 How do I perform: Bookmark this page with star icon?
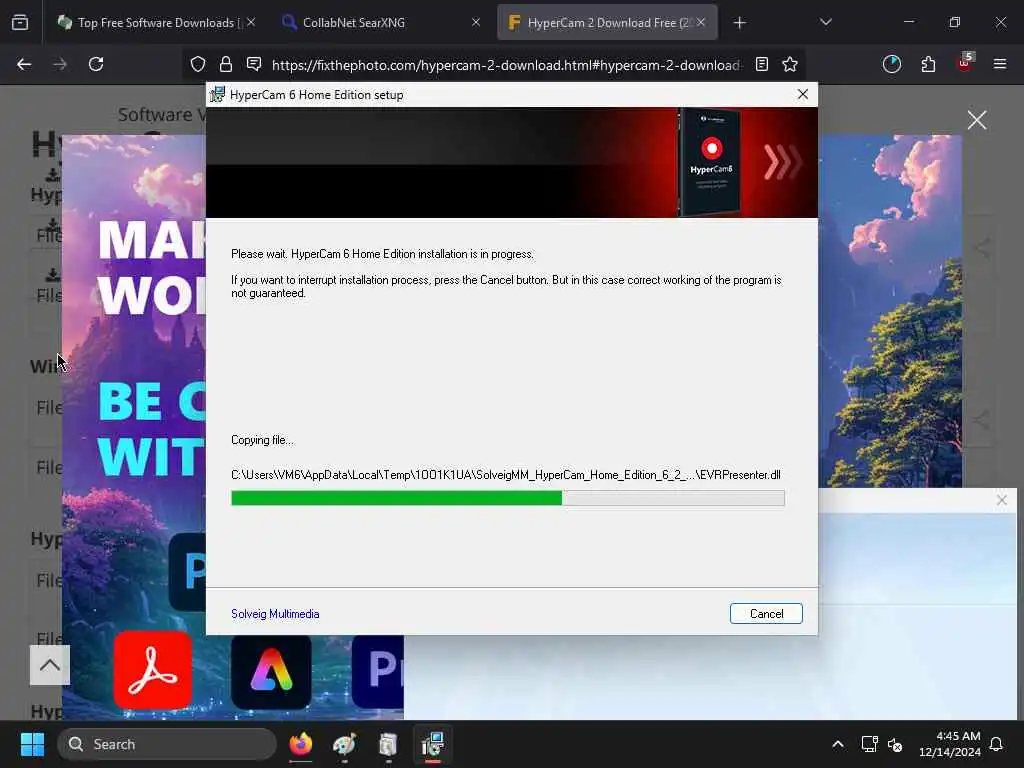click(790, 64)
